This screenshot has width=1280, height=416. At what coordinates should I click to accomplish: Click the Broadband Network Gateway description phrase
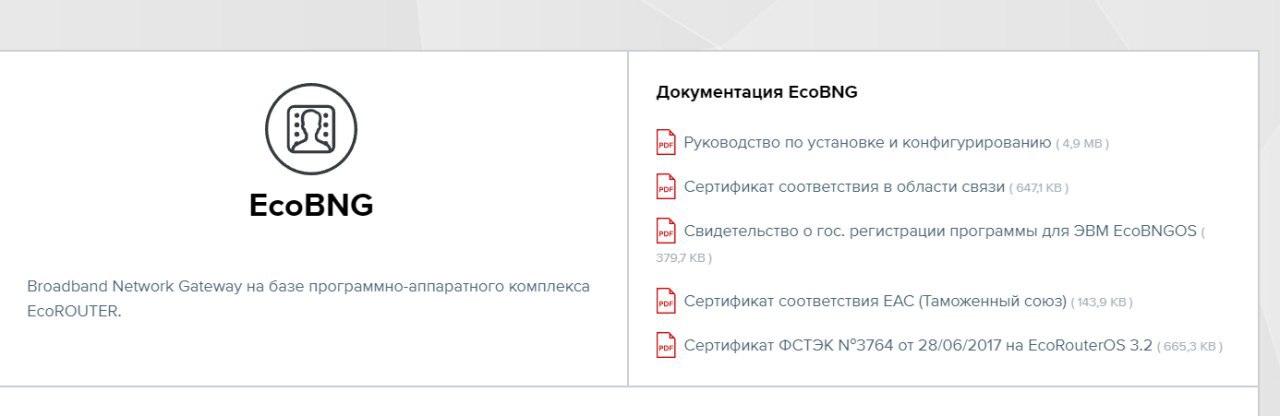(x=134, y=286)
